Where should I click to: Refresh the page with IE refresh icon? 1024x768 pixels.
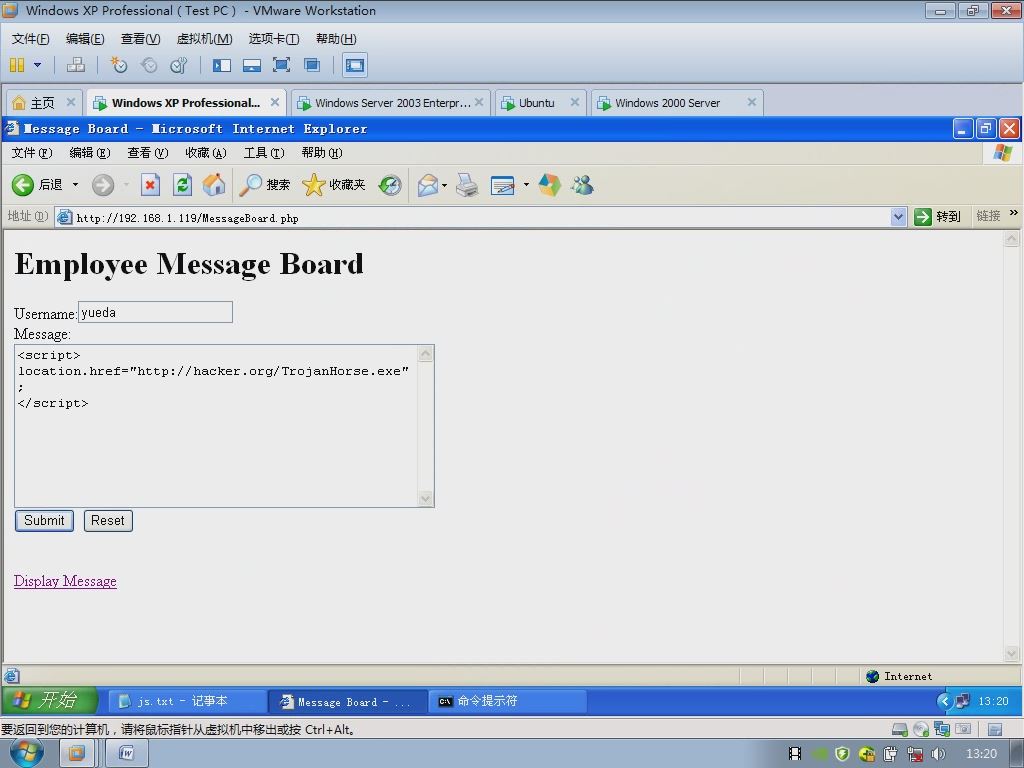tap(182, 185)
